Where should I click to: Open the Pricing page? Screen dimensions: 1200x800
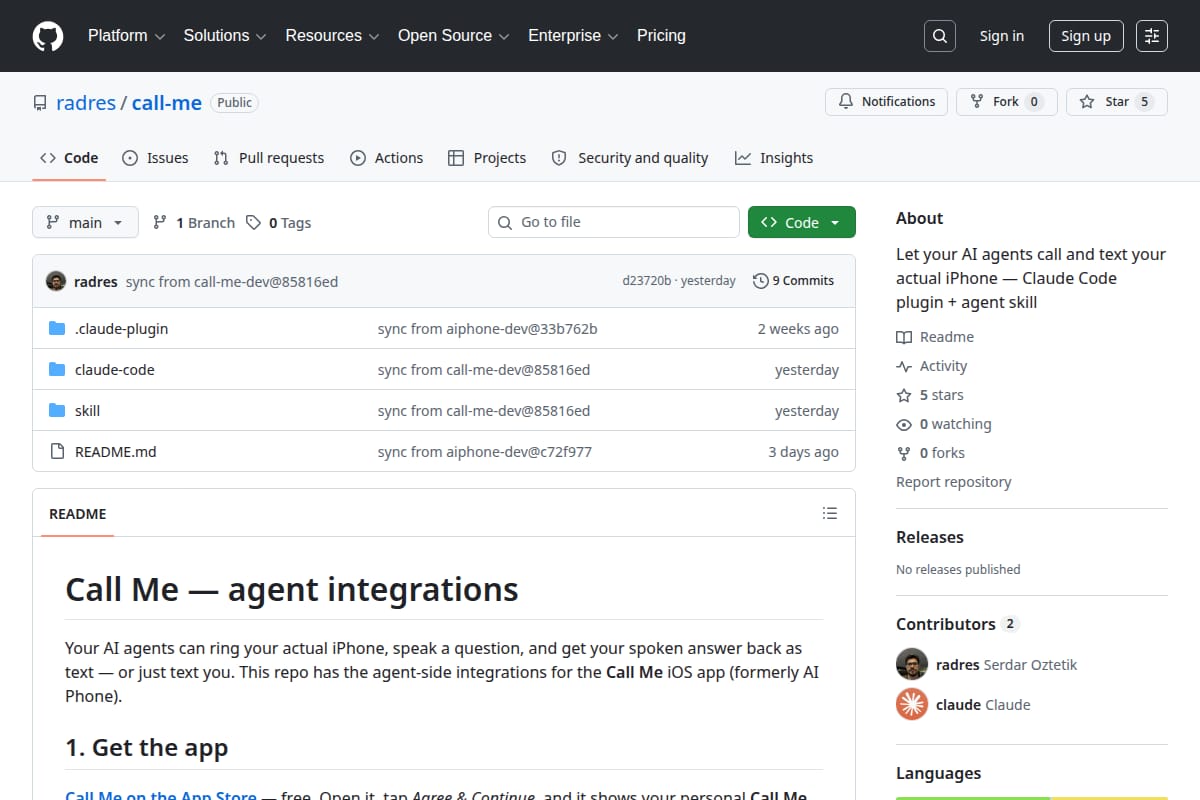click(661, 36)
